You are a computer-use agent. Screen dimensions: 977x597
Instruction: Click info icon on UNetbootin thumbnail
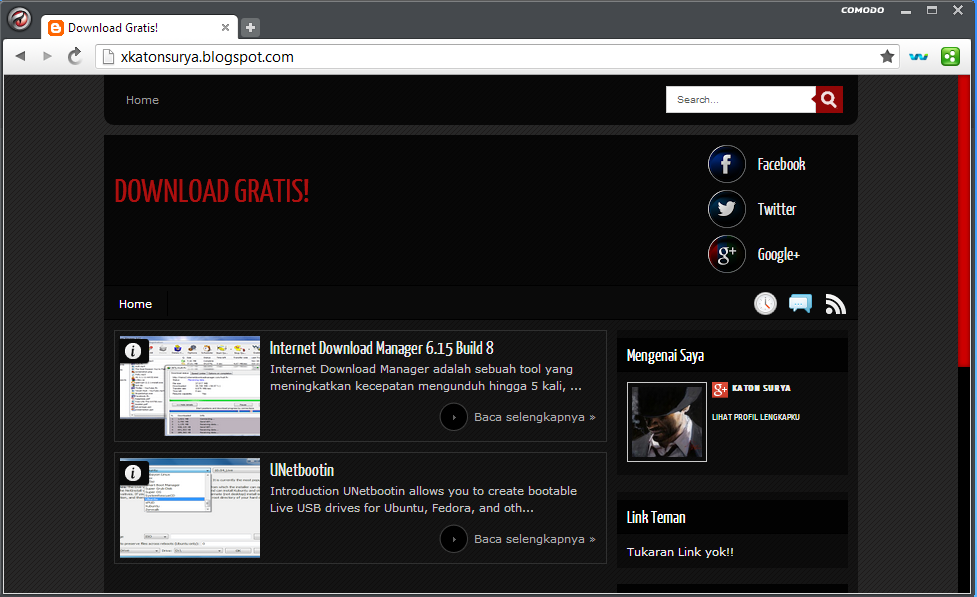click(133, 473)
